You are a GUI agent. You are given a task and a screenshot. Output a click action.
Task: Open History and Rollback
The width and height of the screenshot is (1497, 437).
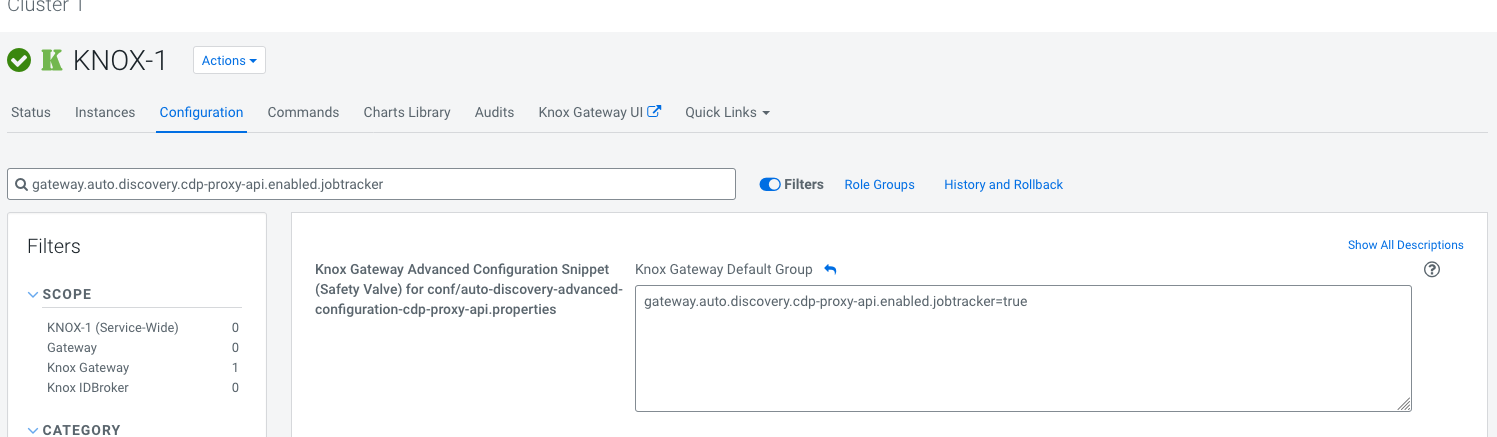pos(1004,185)
